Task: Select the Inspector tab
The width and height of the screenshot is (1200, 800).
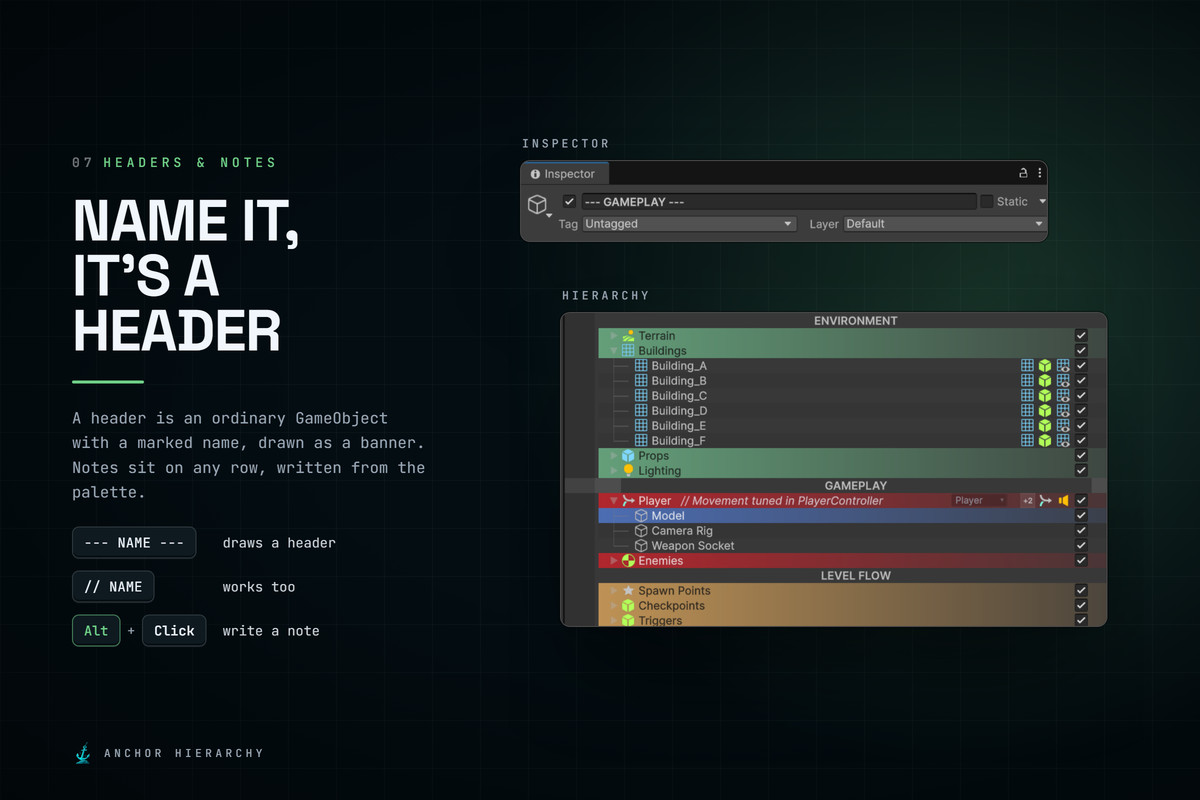Action: click(564, 174)
